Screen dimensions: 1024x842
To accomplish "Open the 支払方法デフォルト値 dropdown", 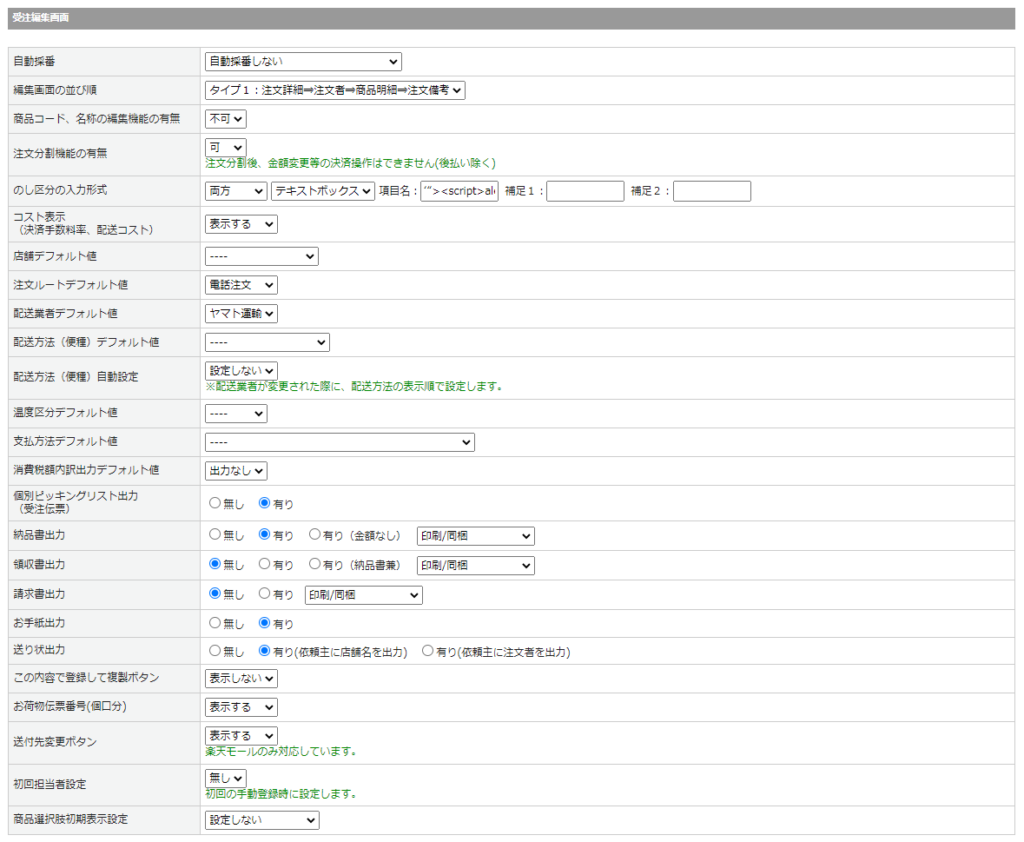I will pyautogui.click(x=339, y=442).
